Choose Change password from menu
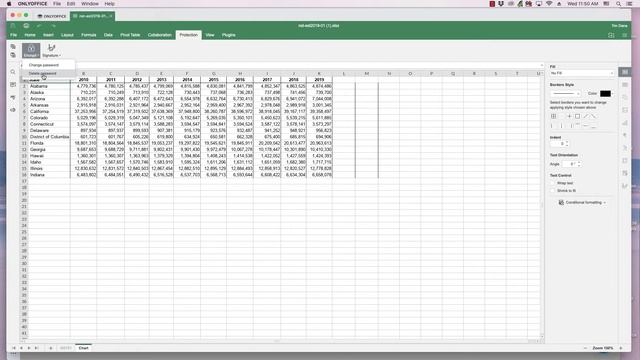The width and height of the screenshot is (640, 360). coord(44,65)
